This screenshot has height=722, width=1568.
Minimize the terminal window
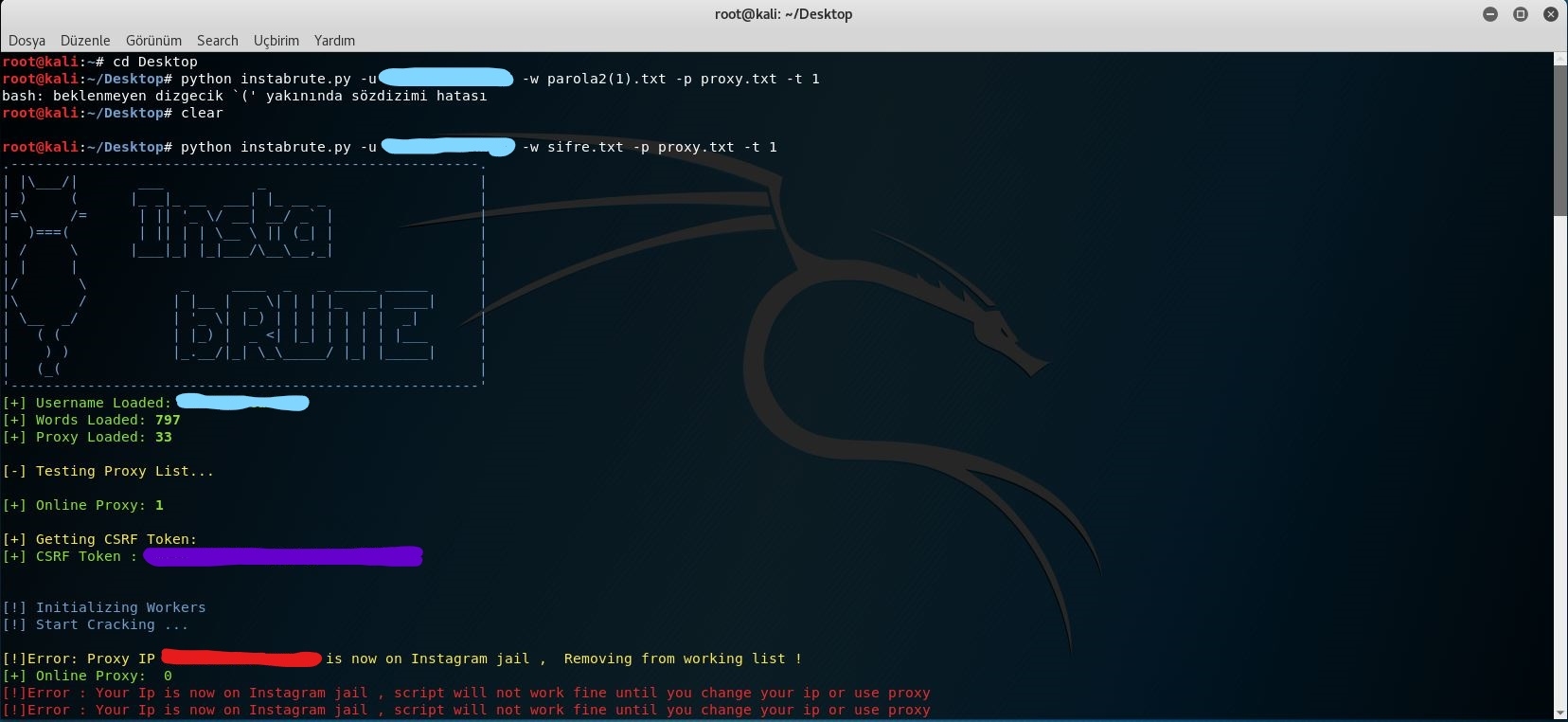point(1490,14)
